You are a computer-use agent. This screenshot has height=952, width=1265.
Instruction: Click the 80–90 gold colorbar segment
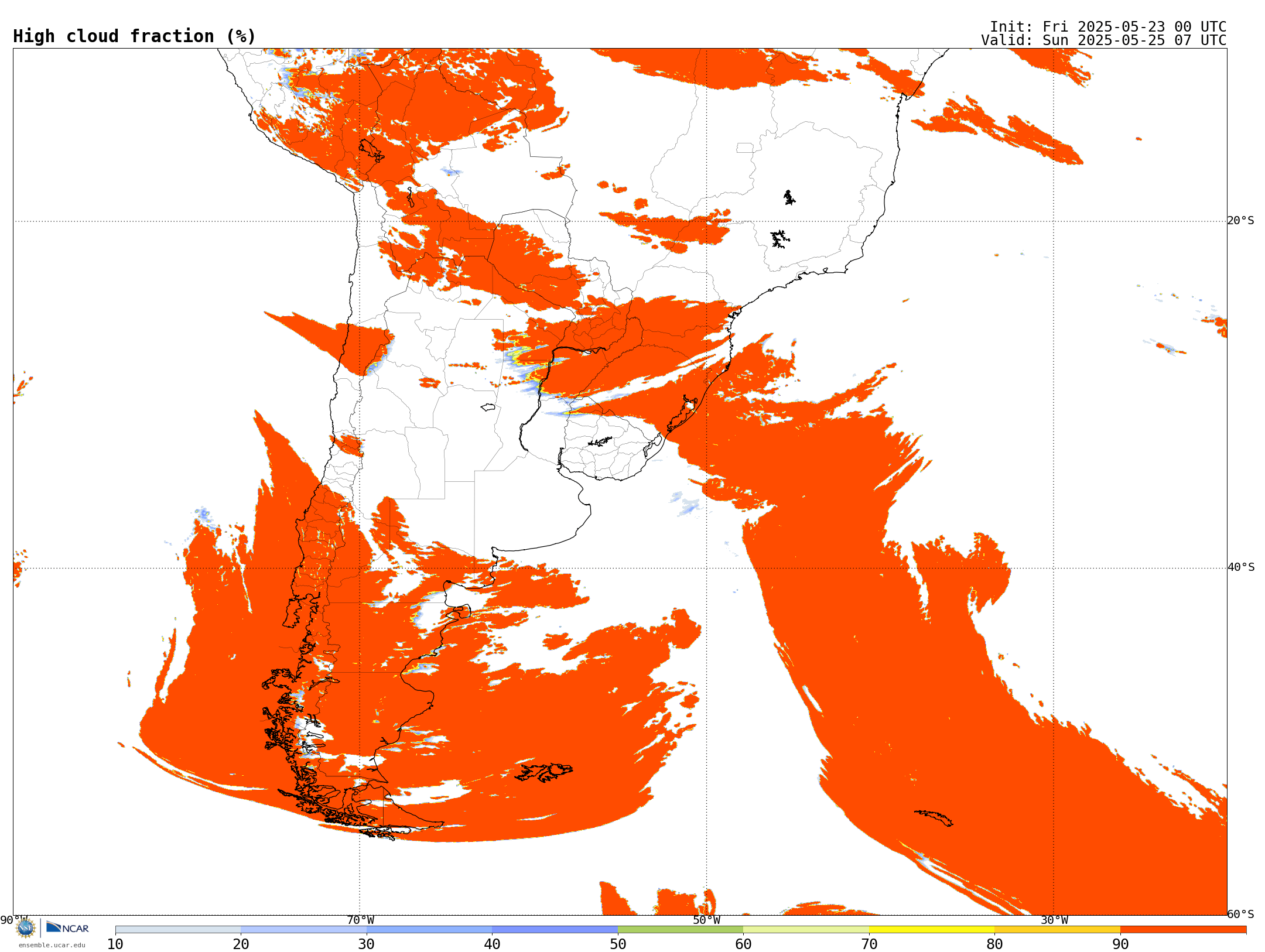pos(1057,930)
